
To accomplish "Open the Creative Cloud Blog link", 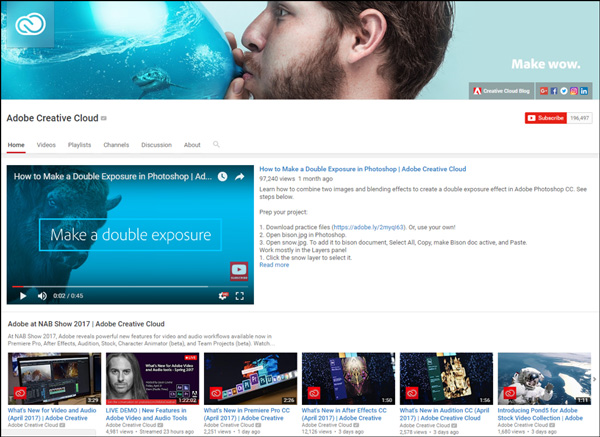I will 503,91.
